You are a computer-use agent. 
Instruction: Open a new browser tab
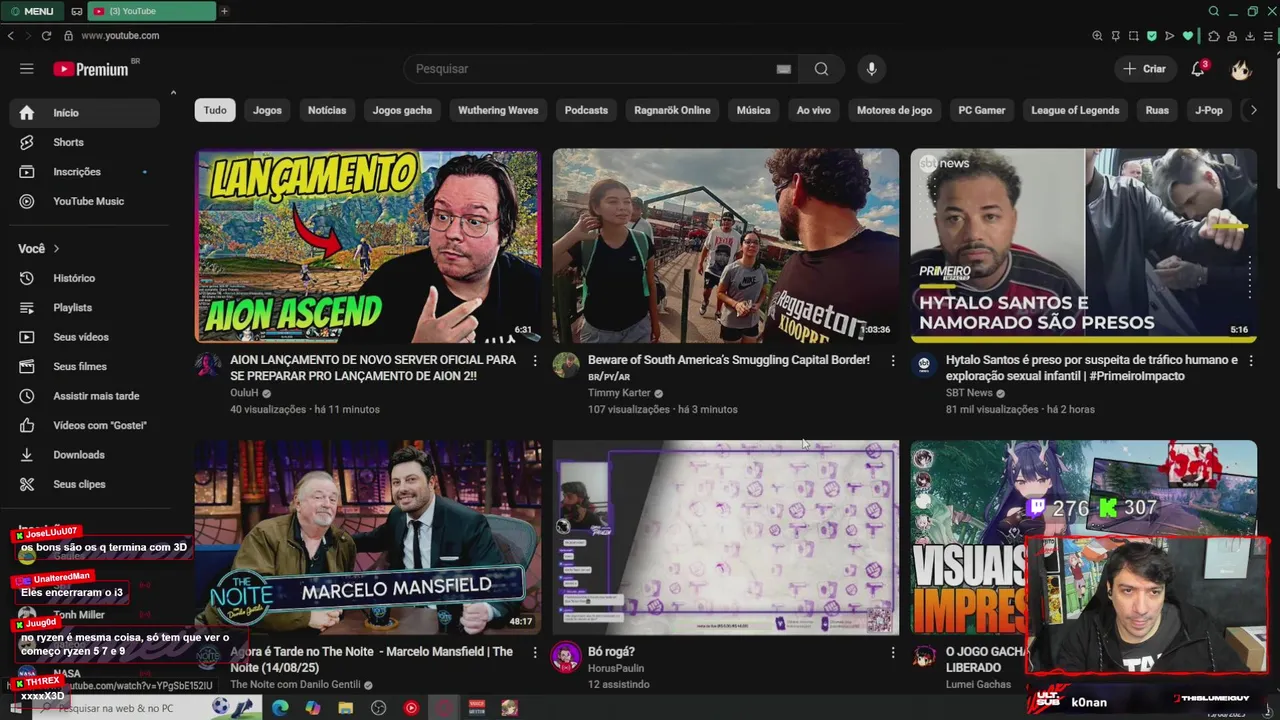point(224,11)
